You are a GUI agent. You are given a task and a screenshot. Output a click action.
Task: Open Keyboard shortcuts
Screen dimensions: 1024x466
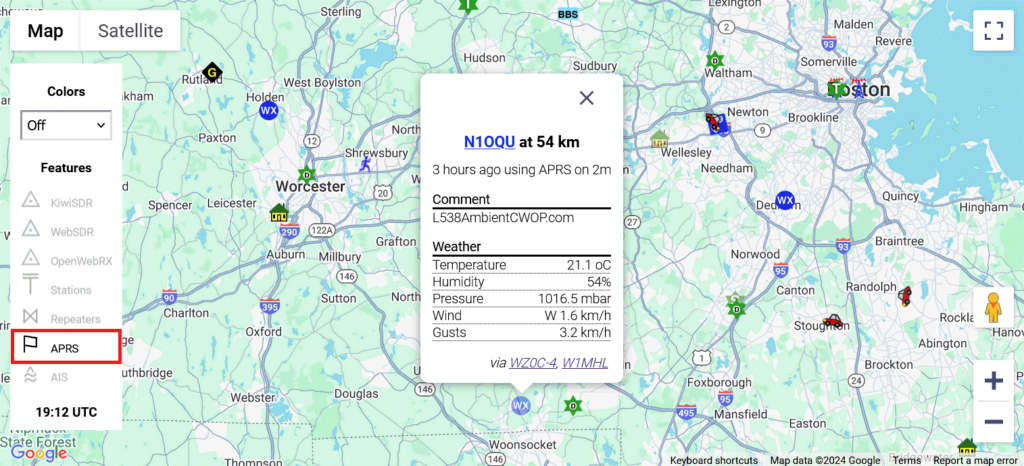pyautogui.click(x=714, y=460)
